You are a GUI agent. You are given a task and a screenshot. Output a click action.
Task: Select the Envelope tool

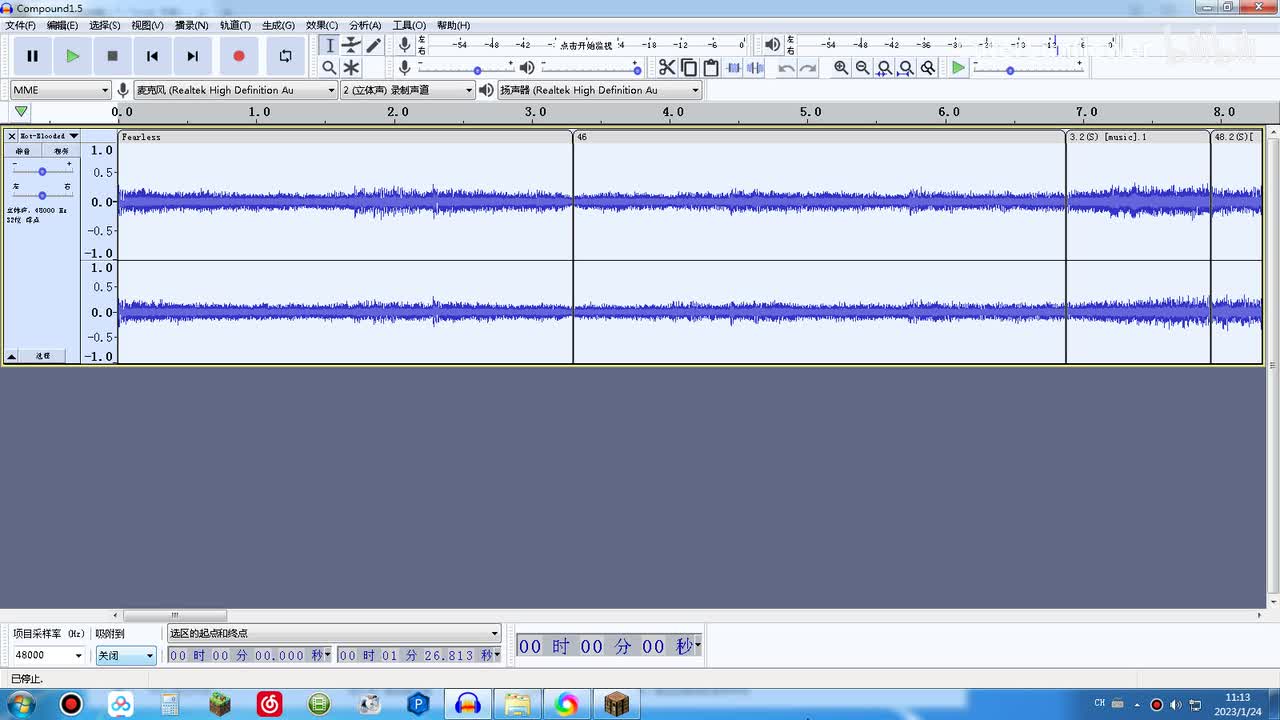click(x=351, y=45)
